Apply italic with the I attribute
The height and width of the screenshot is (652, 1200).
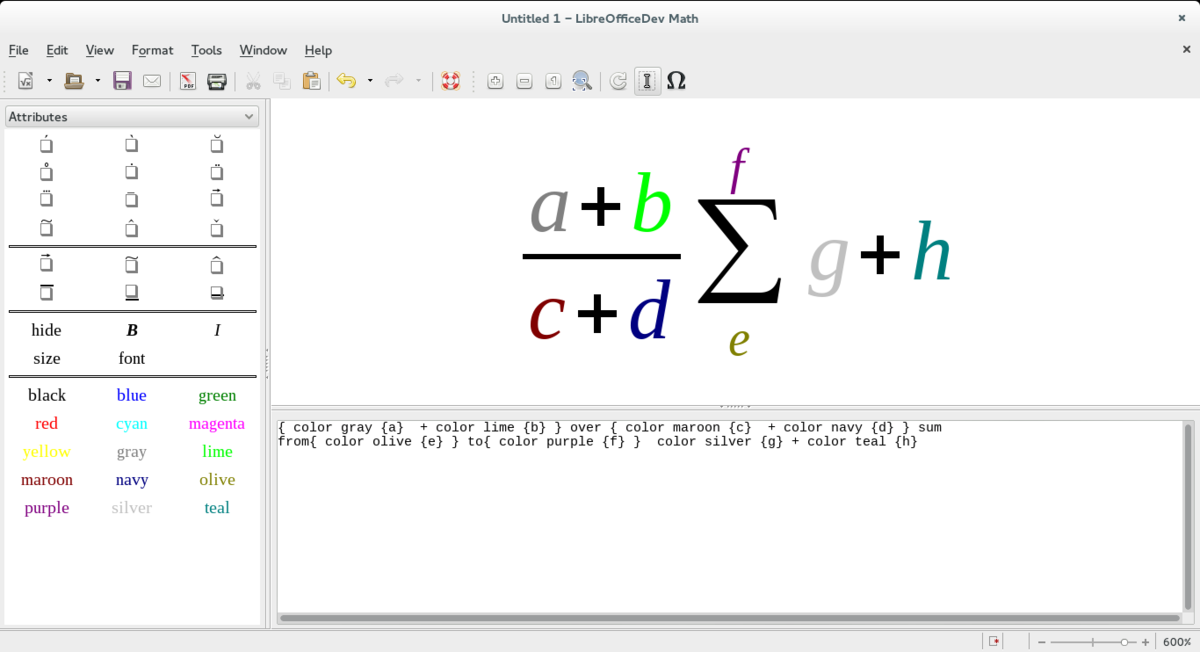(217, 329)
